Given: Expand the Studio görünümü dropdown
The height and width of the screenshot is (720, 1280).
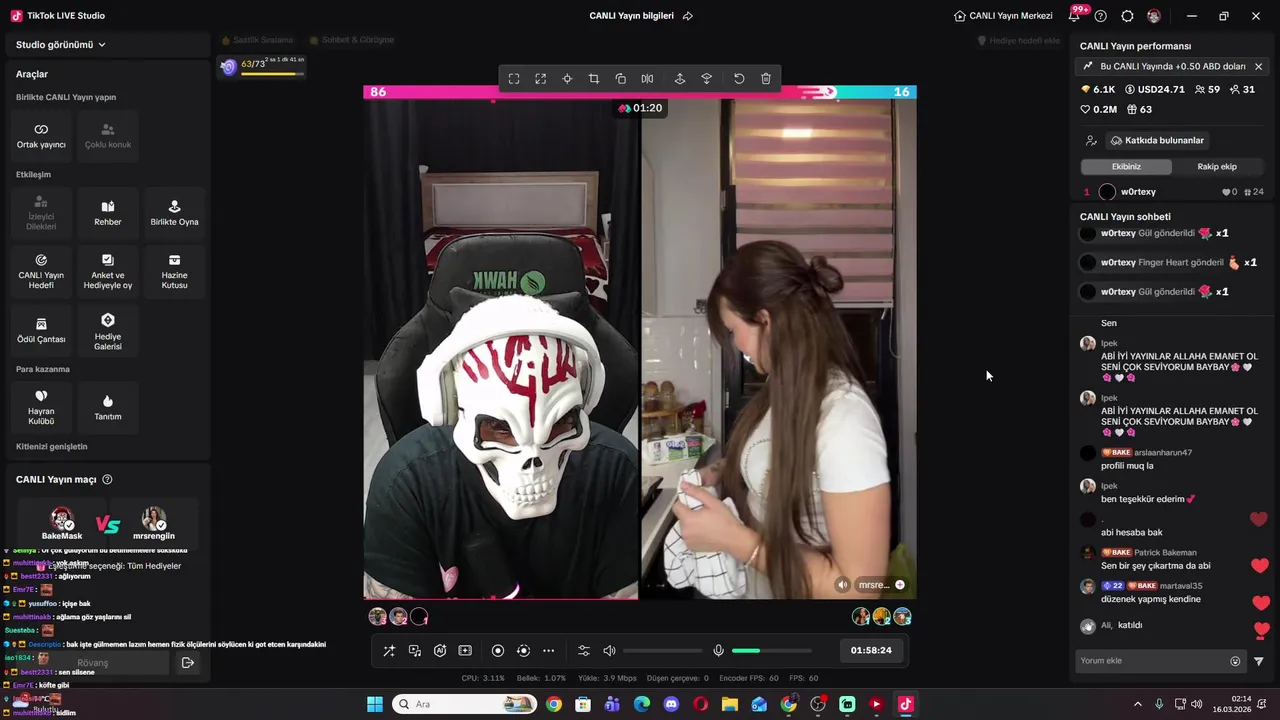Looking at the screenshot, I should pos(61,45).
